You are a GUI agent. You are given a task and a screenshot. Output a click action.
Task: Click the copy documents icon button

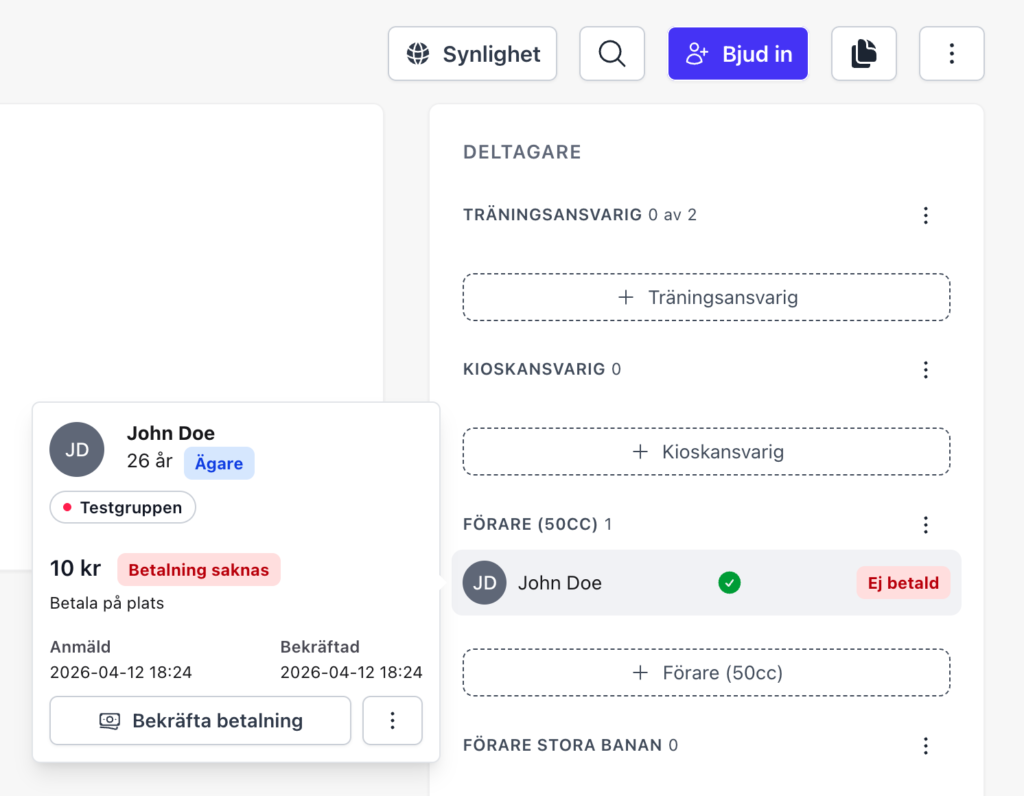pyautogui.click(x=864, y=54)
